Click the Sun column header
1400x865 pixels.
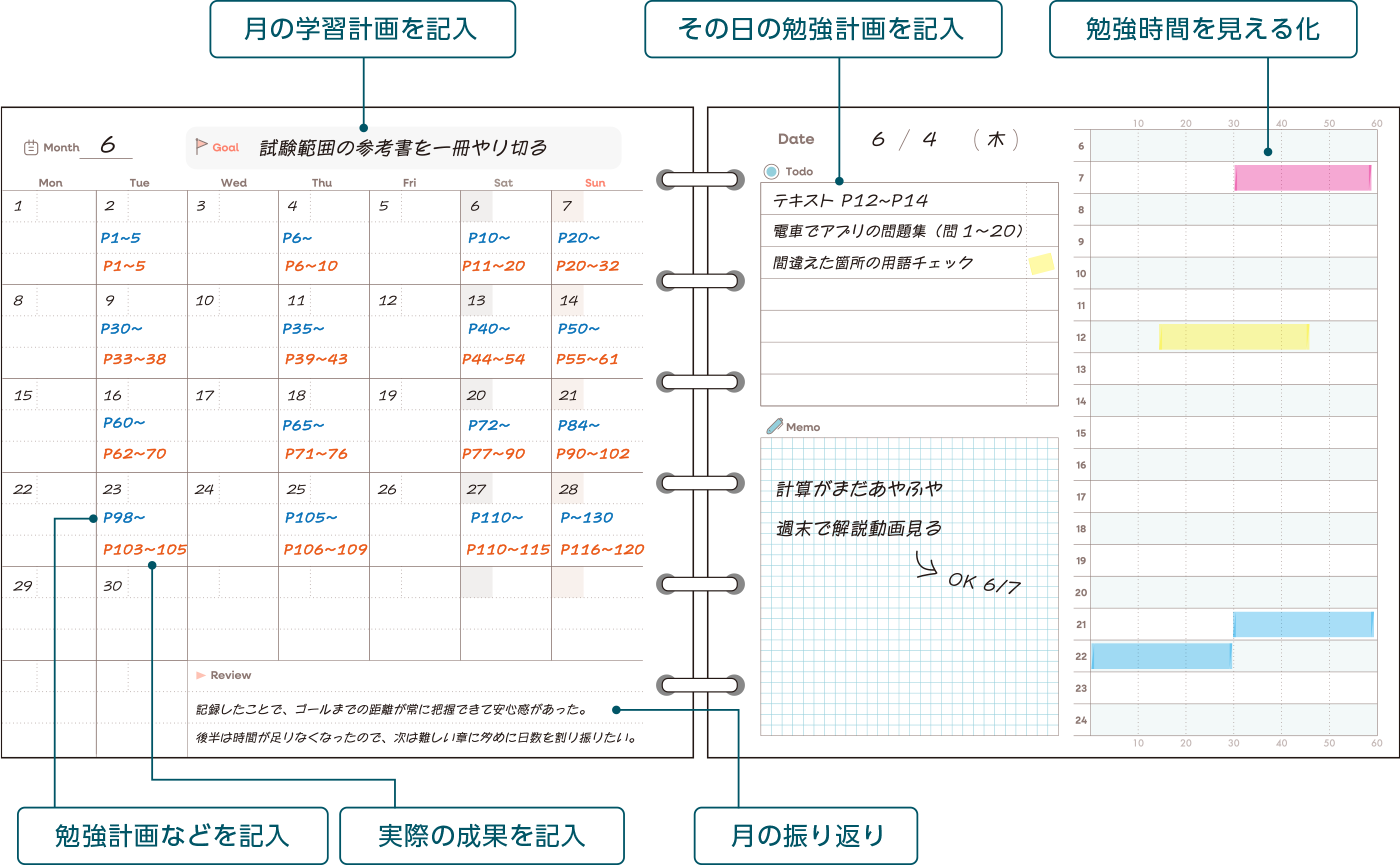pos(595,183)
